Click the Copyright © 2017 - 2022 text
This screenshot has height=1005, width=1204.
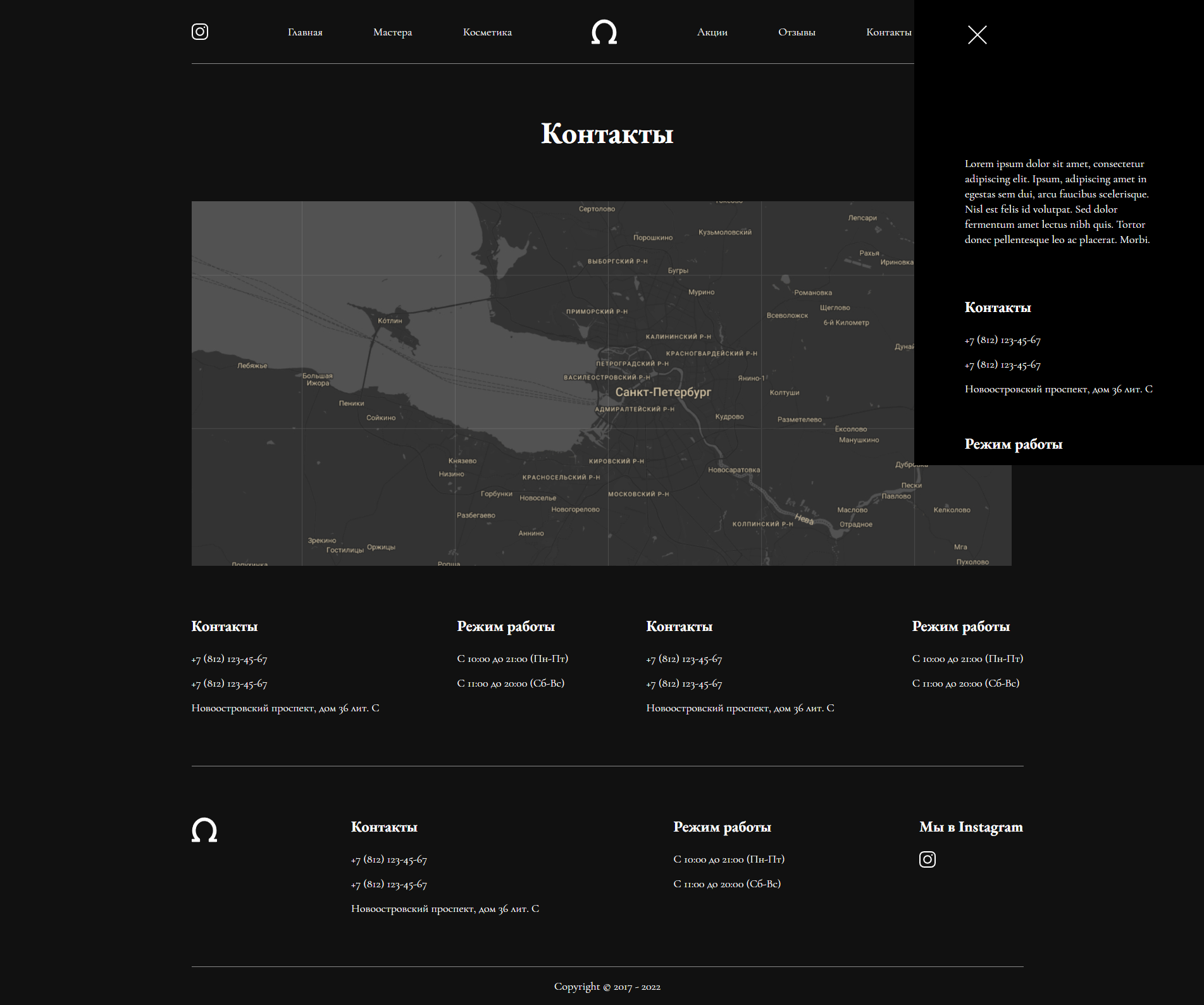tap(607, 987)
